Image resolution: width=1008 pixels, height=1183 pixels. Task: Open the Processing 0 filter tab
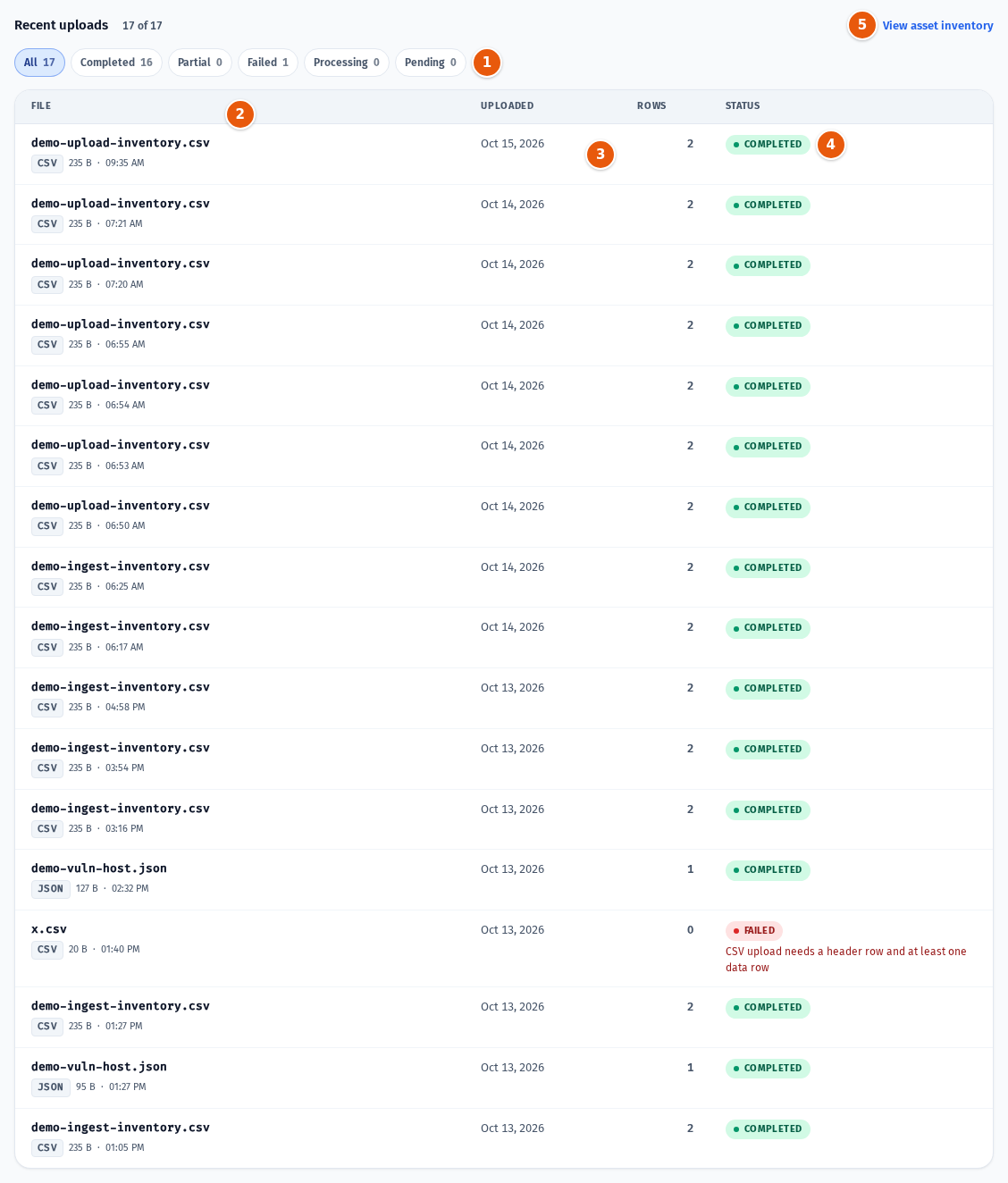[347, 63]
